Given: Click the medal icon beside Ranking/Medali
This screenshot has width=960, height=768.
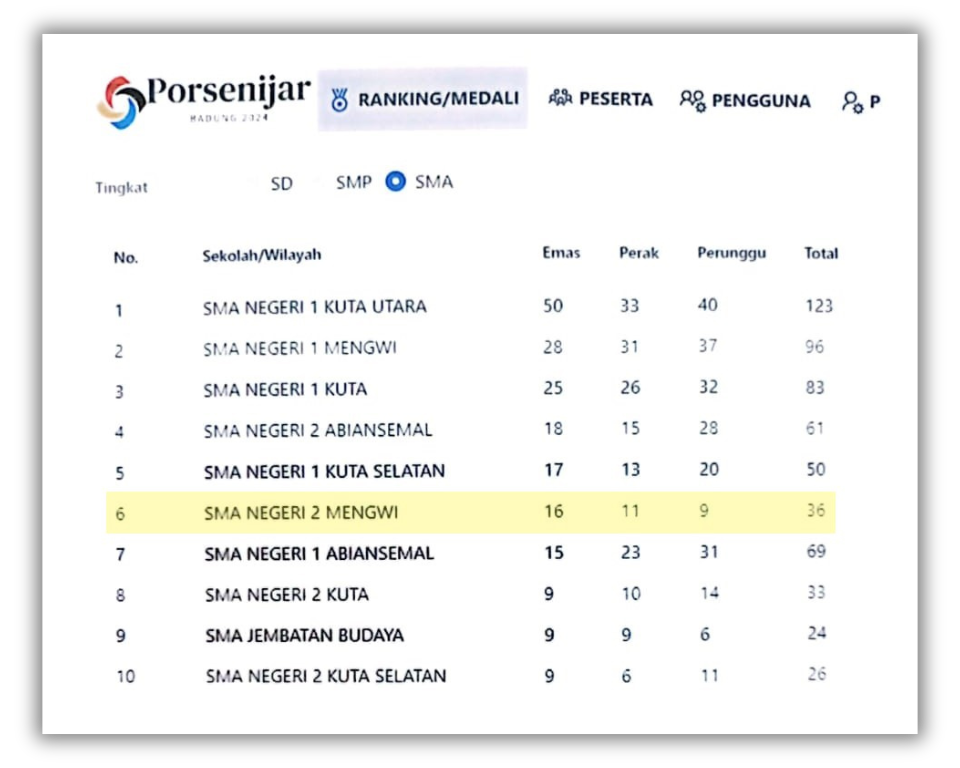Looking at the screenshot, I should pyautogui.click(x=340, y=100).
